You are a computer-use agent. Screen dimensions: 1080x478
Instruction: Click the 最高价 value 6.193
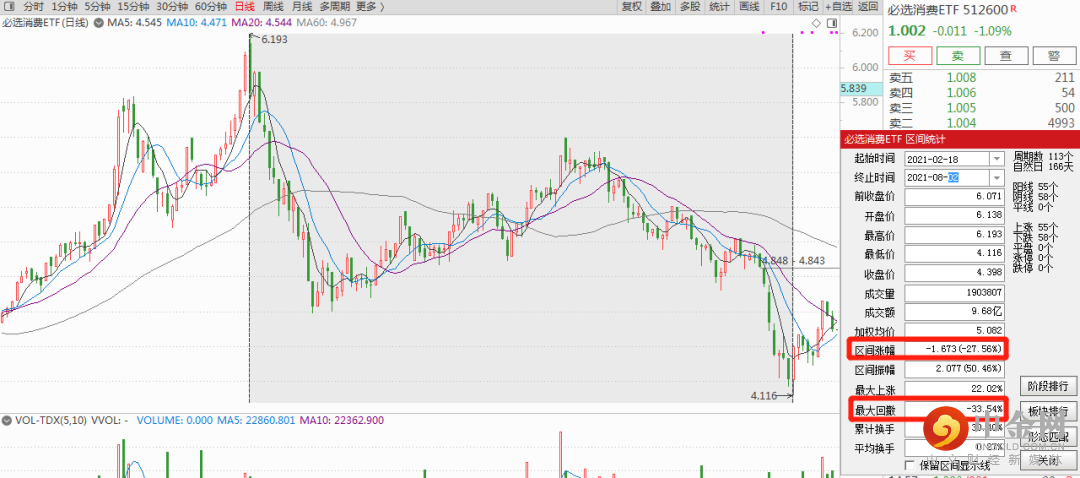coord(954,236)
